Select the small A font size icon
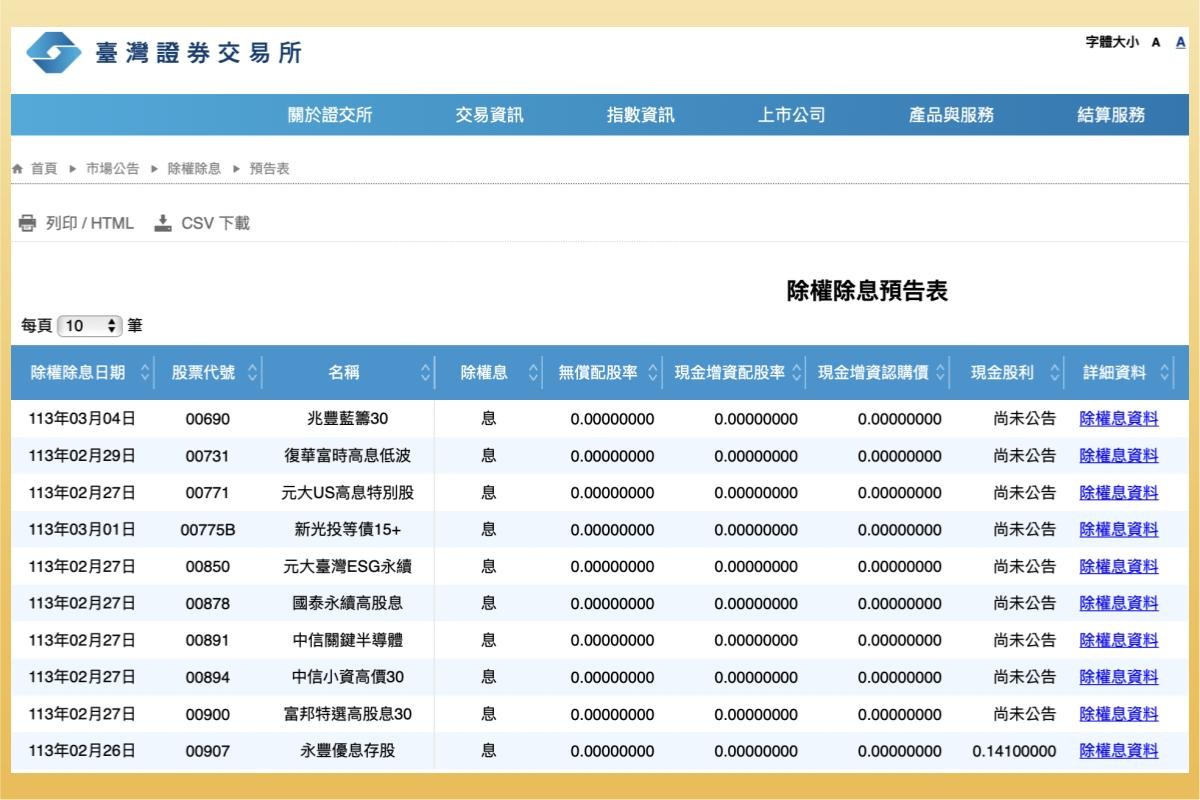Viewport: 1200px width, 800px height. coord(1157,42)
